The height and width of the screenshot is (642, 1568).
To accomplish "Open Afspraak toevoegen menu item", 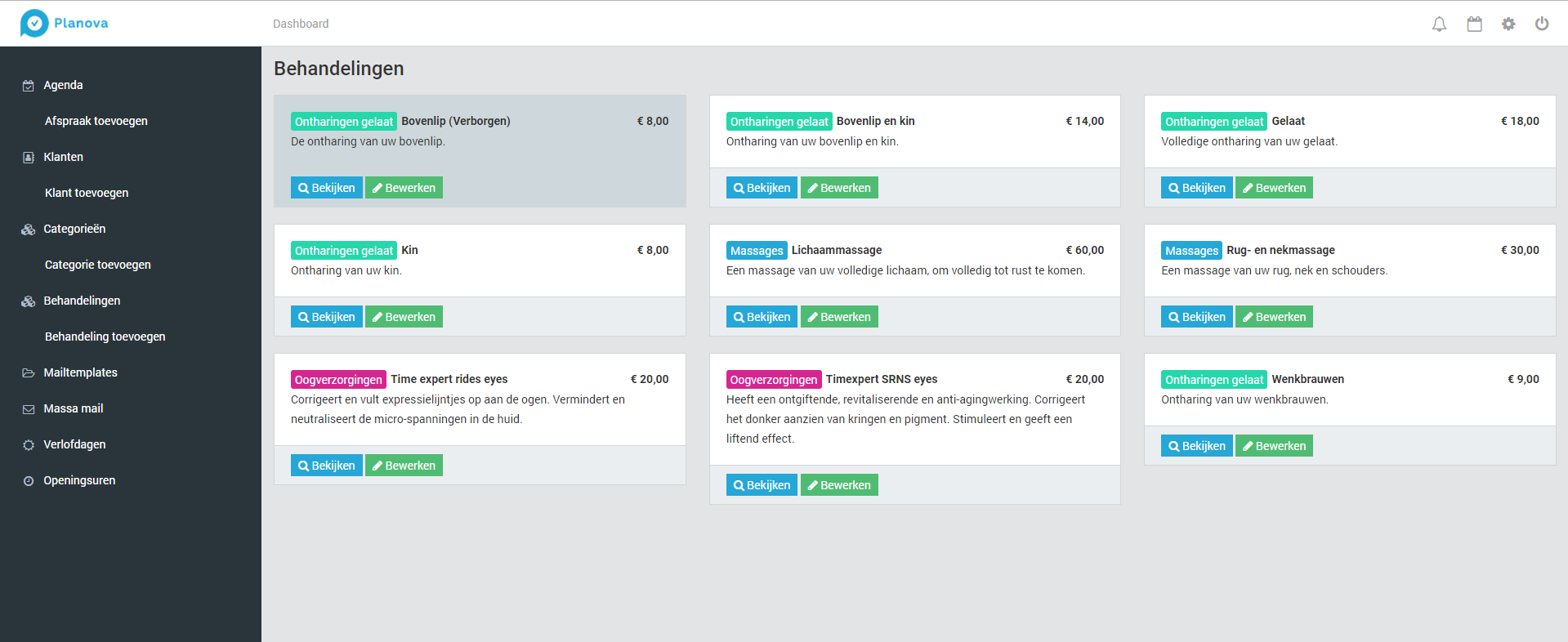I will [x=96, y=121].
